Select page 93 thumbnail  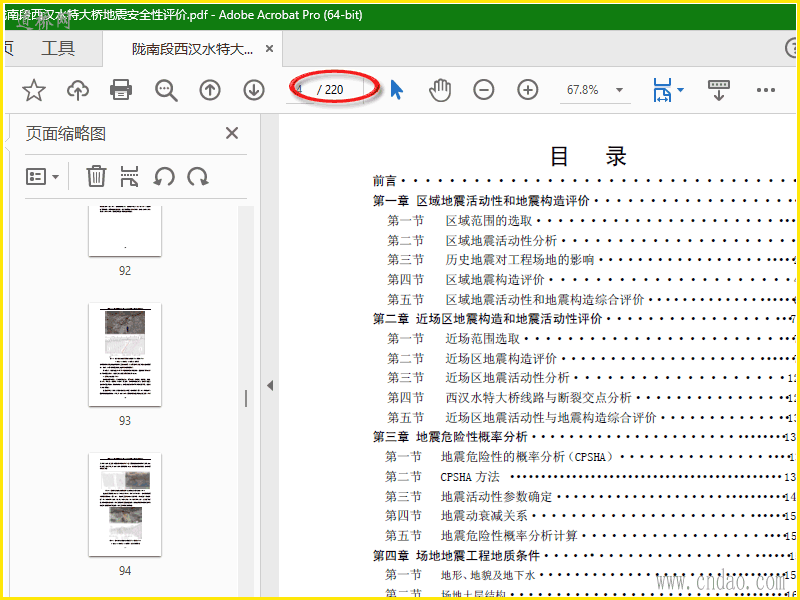125,355
